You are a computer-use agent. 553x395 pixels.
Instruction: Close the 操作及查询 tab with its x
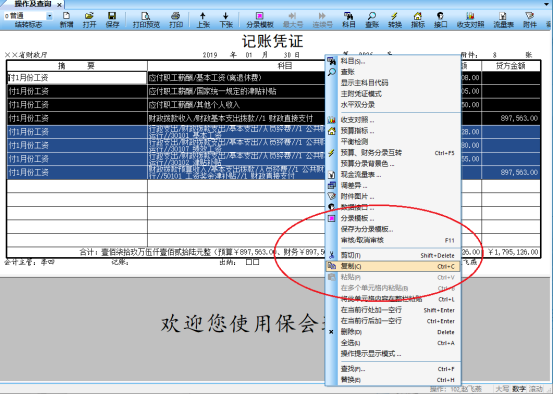click(x=59, y=5)
